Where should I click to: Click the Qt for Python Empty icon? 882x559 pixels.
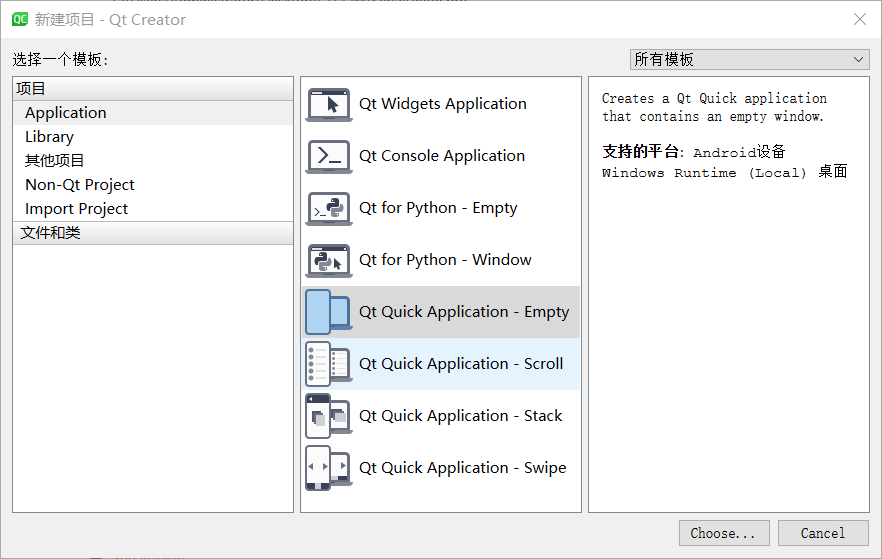328,208
